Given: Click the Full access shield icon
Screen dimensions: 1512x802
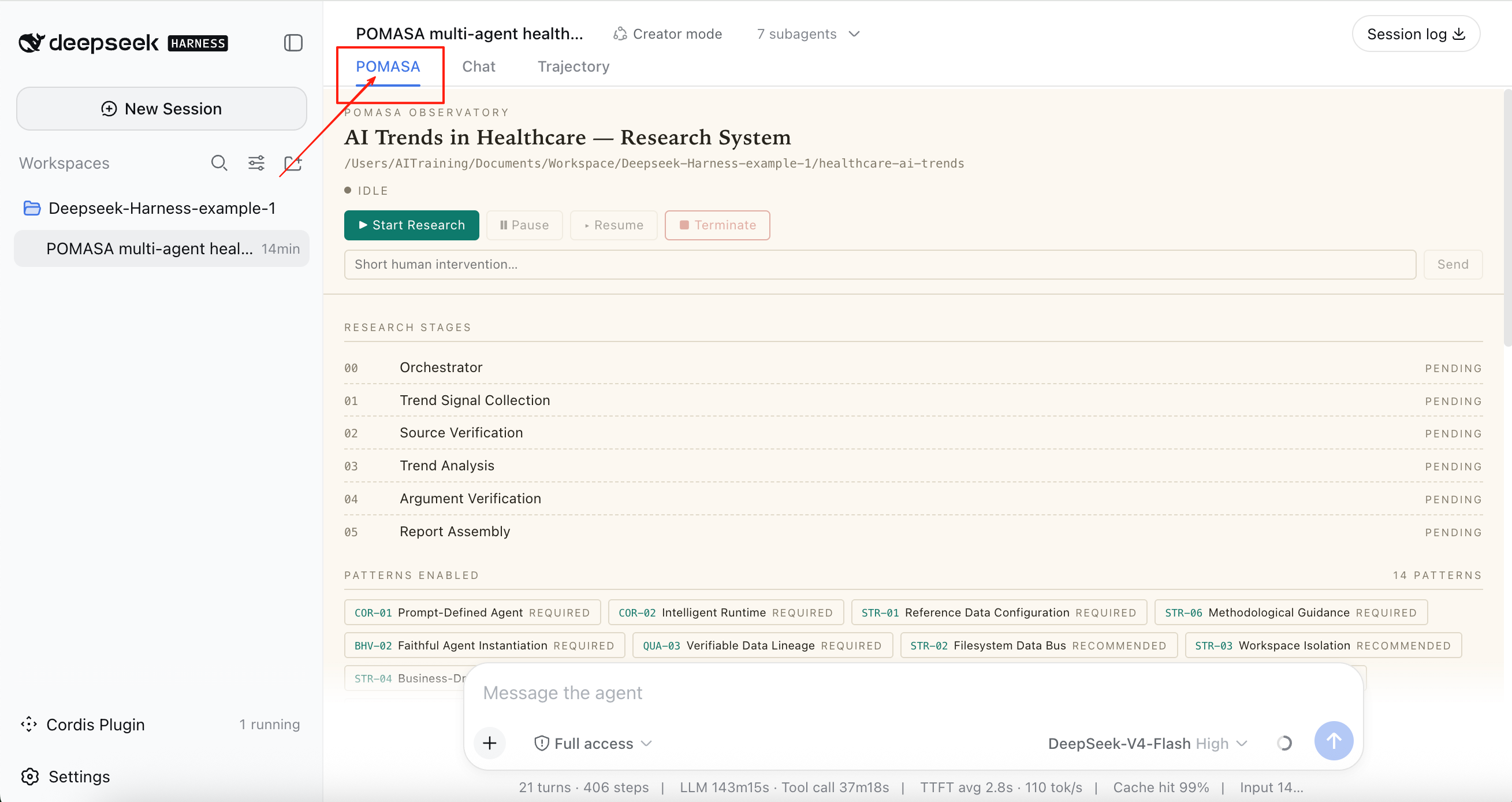Looking at the screenshot, I should coord(541,743).
